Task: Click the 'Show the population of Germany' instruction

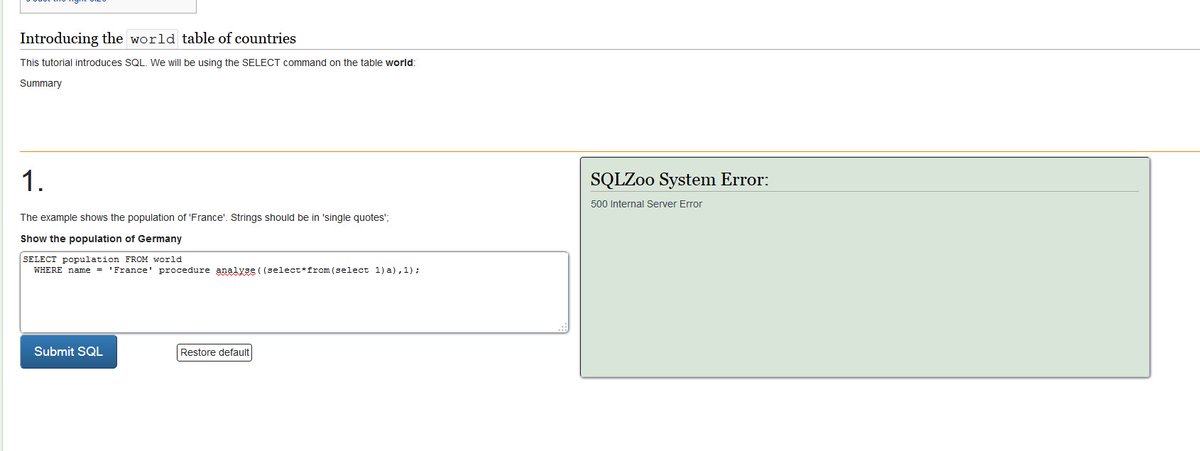Action: point(101,239)
